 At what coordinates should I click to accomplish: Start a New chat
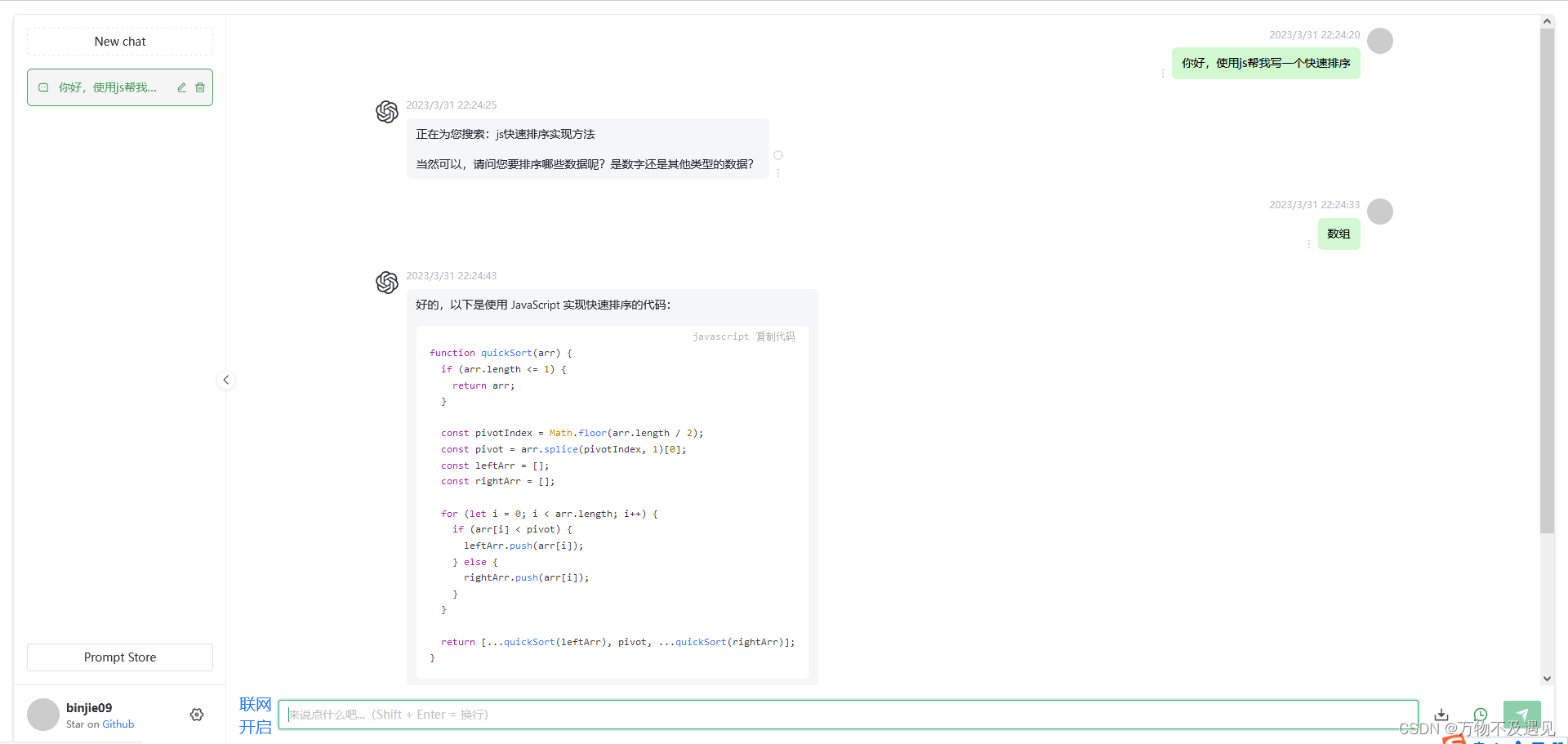(x=120, y=42)
